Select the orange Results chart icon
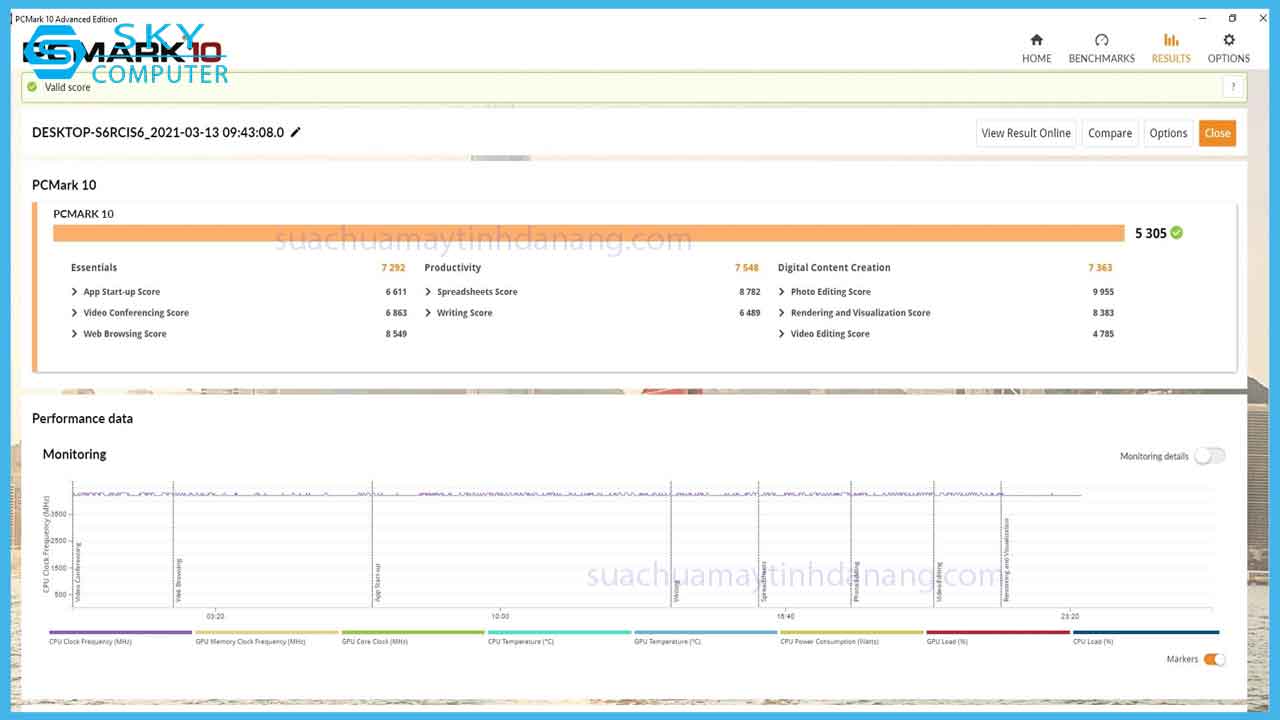Viewport: 1280px width, 720px height. point(1170,44)
